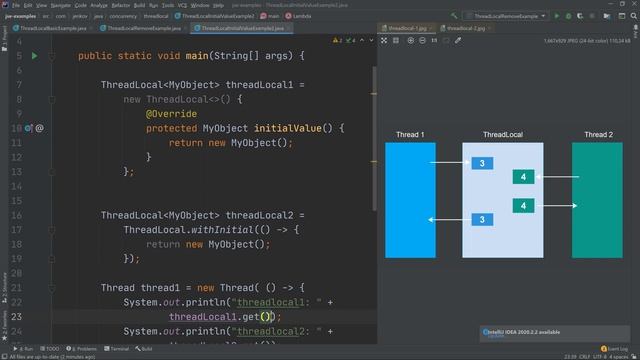Click the line separator CRLF status item
The width and height of the screenshot is (640, 360).
584,357
